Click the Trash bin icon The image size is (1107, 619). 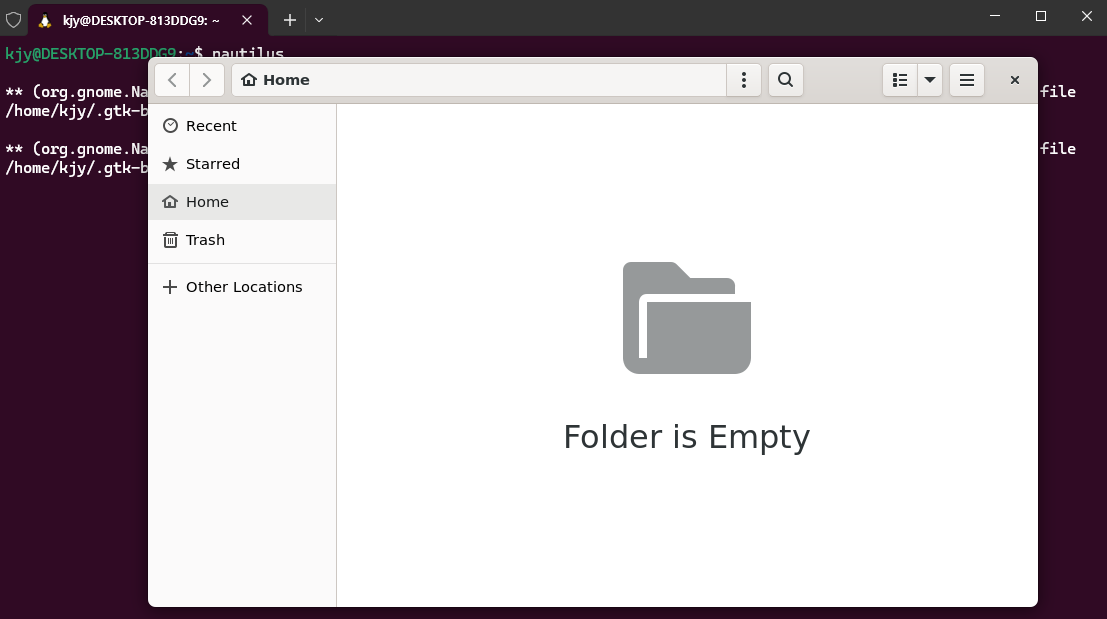[x=170, y=240]
